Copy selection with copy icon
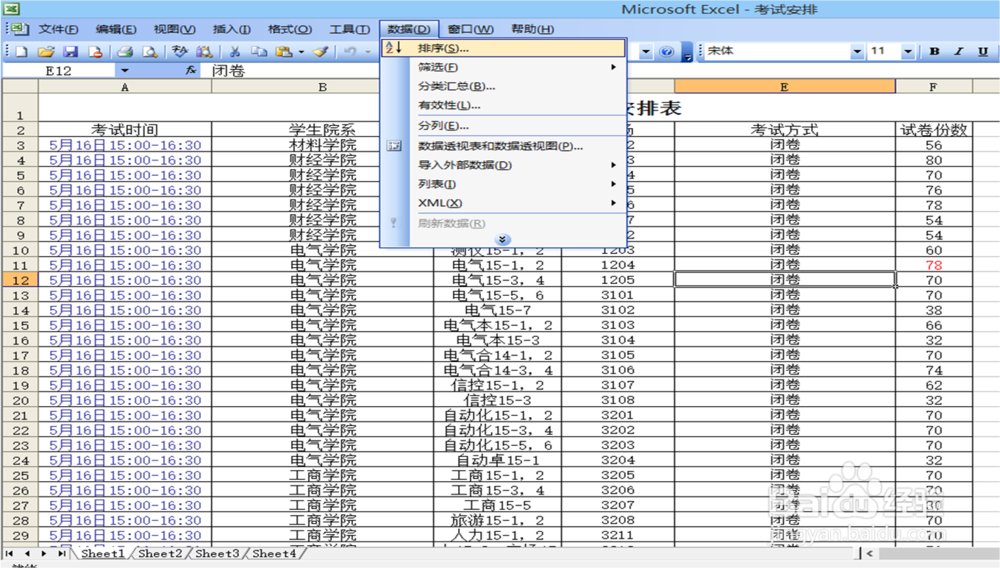 [259, 52]
